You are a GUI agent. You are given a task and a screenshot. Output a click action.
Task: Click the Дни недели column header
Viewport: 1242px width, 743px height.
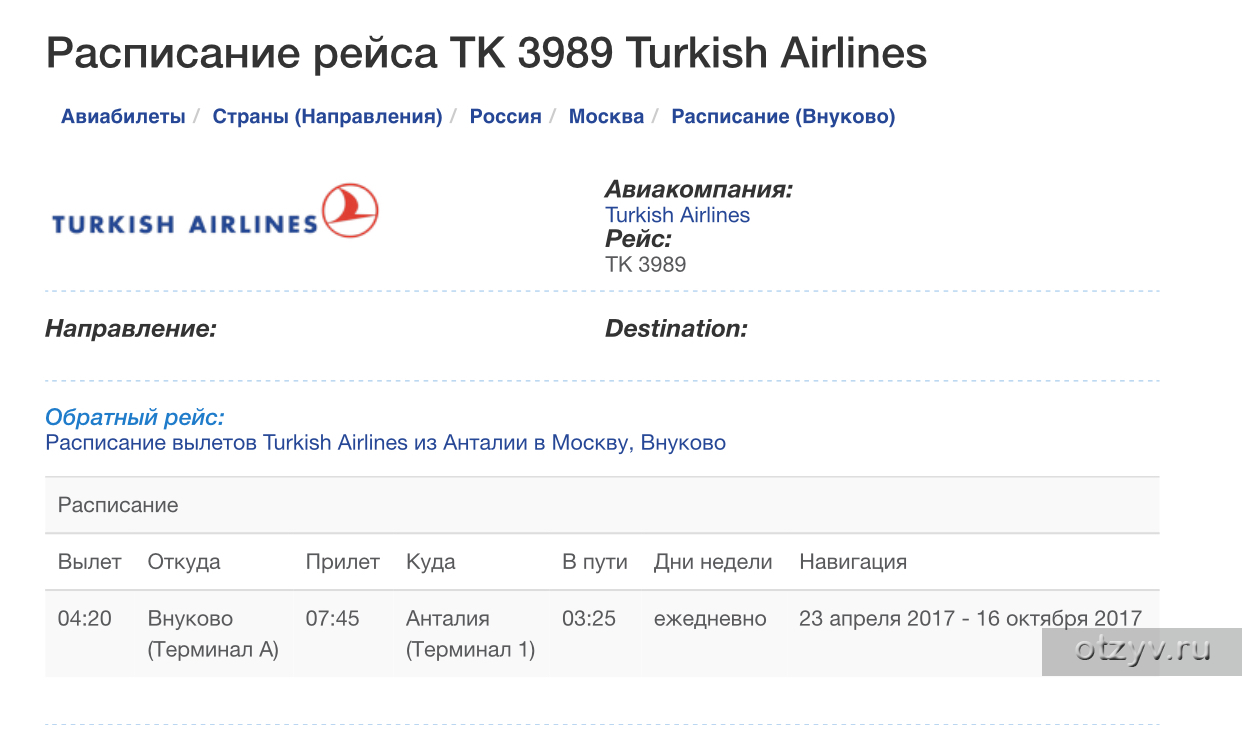click(x=713, y=562)
